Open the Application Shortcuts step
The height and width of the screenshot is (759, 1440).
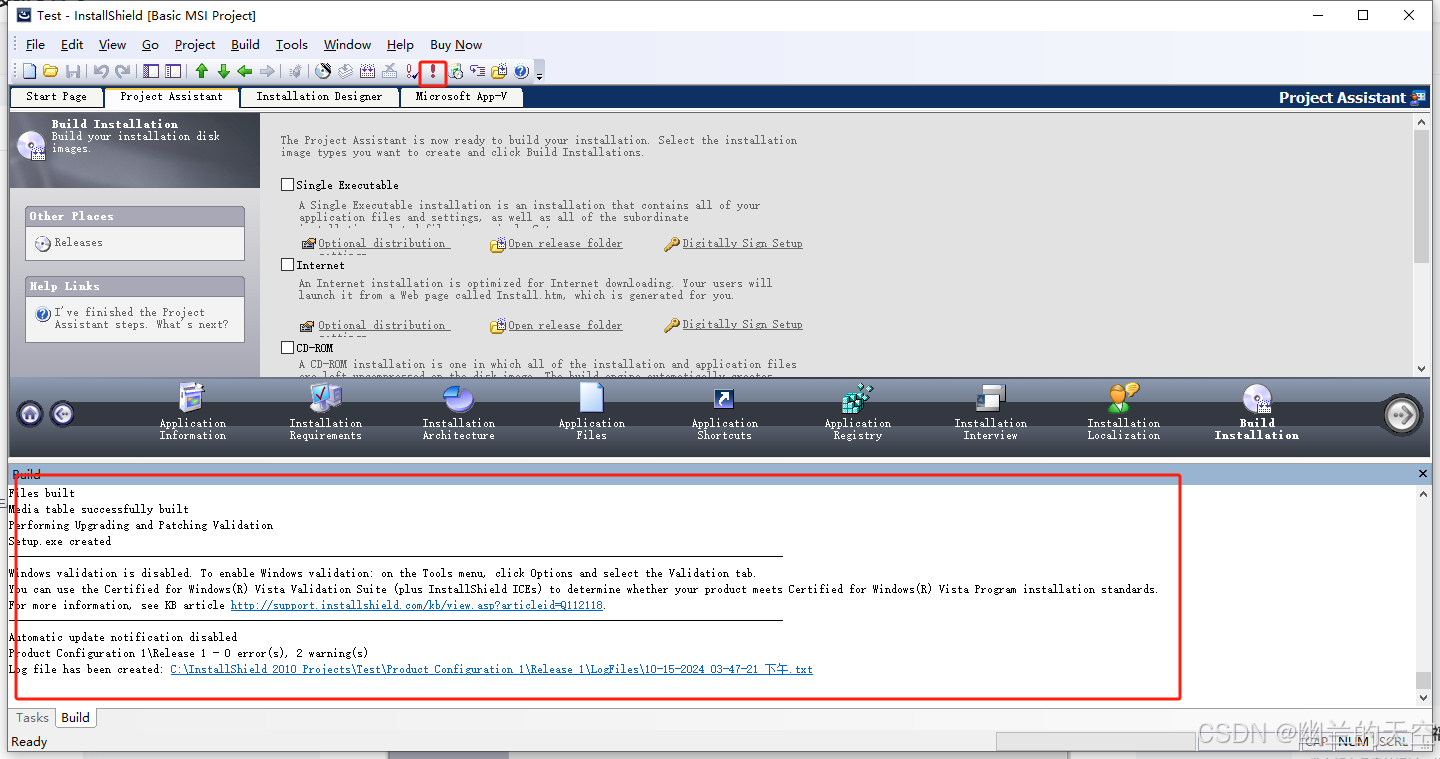point(725,412)
